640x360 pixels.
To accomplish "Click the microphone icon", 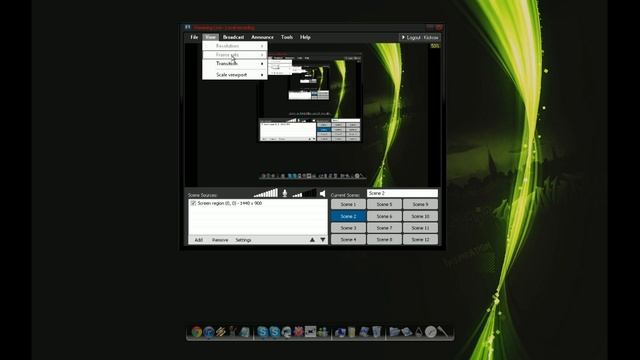I will [285, 193].
